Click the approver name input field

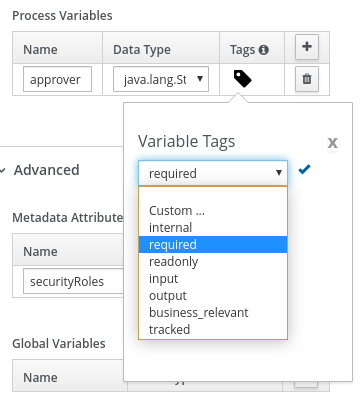(x=57, y=79)
